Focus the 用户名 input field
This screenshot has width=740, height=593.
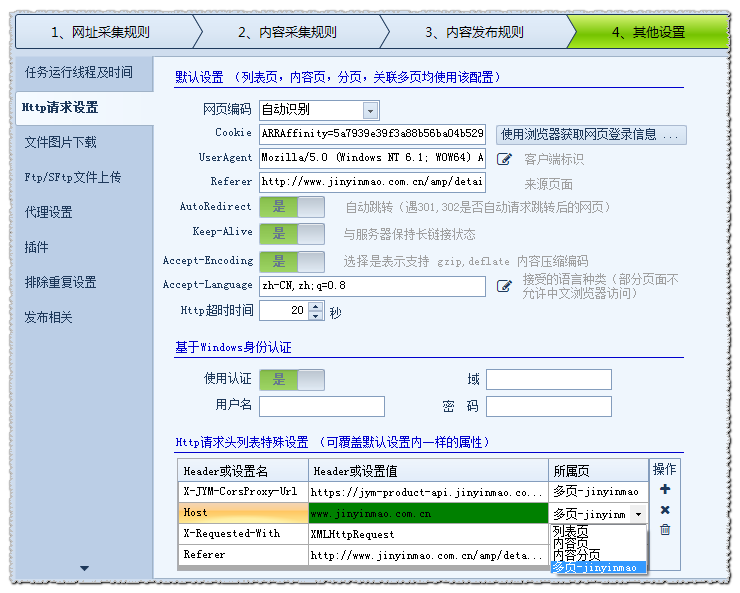tap(322, 407)
